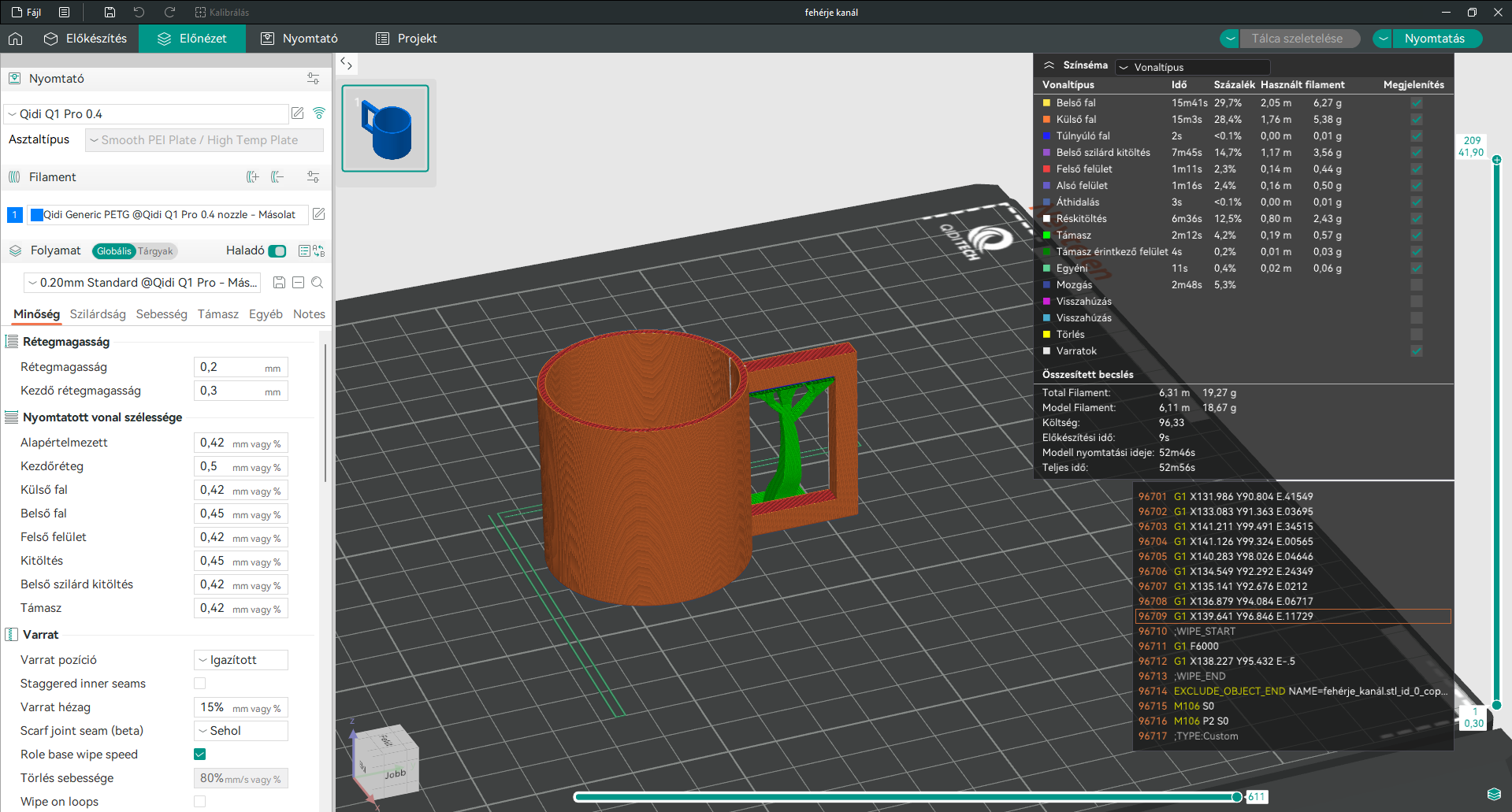Open the Varrat pozíció dropdown

(241, 660)
